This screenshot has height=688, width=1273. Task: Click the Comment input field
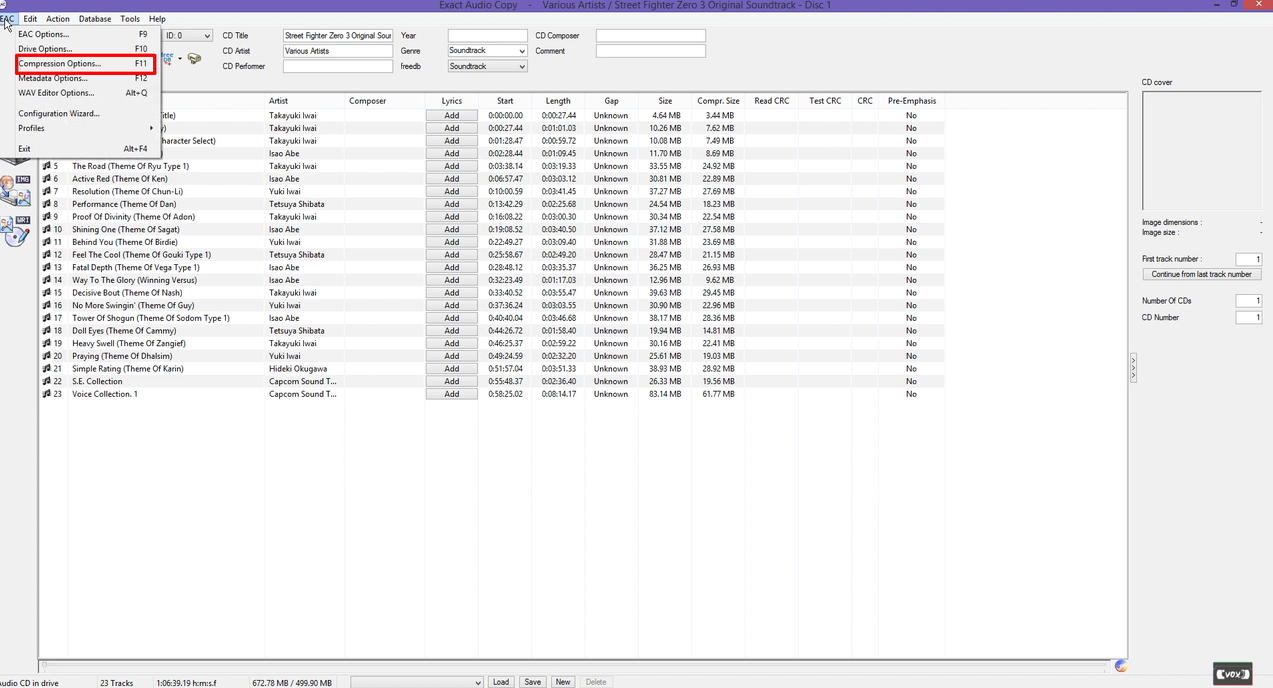click(651, 51)
